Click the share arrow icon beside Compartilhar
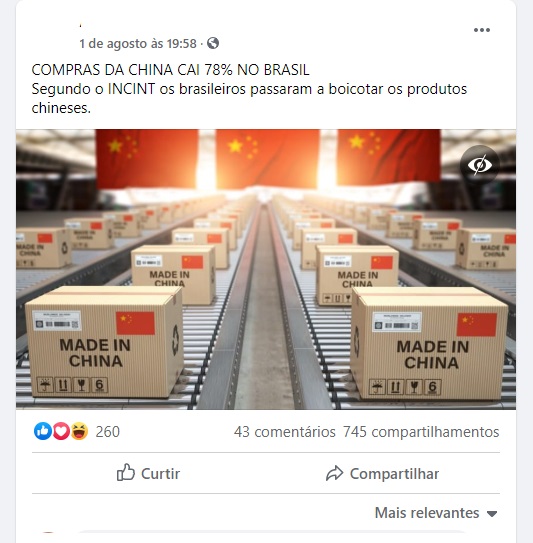 point(335,473)
